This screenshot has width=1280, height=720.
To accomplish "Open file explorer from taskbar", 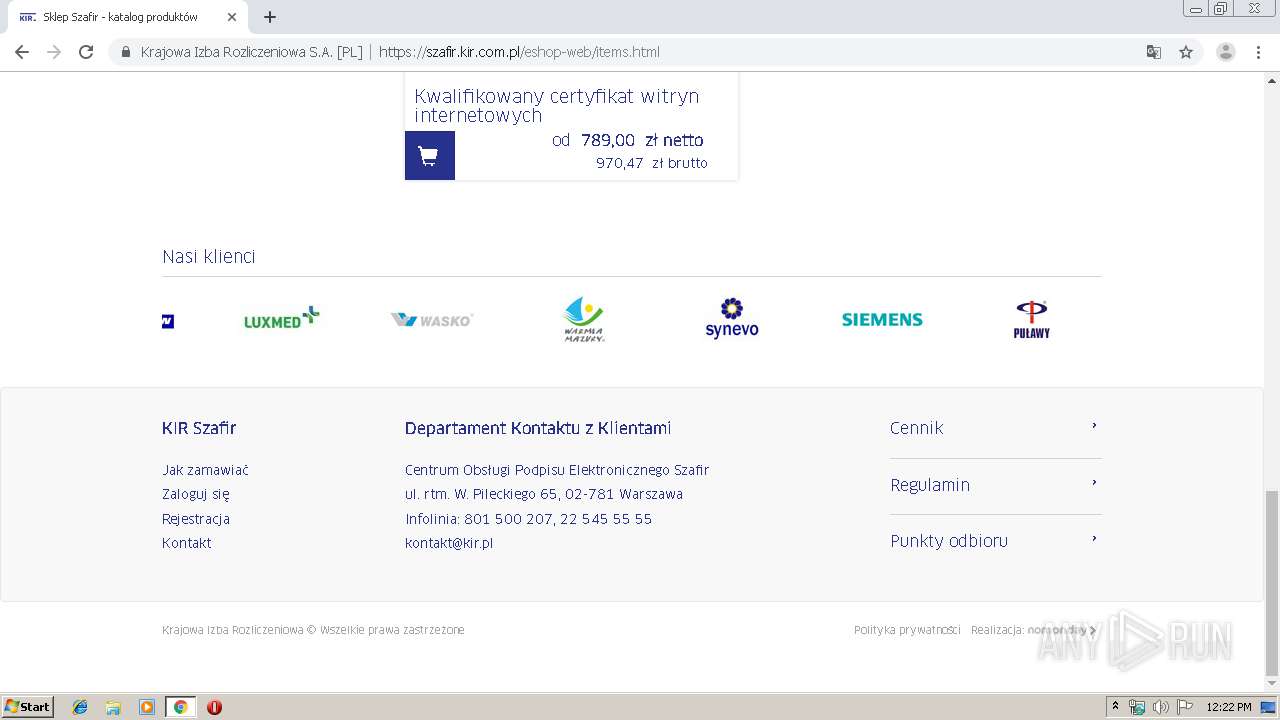I will point(113,707).
